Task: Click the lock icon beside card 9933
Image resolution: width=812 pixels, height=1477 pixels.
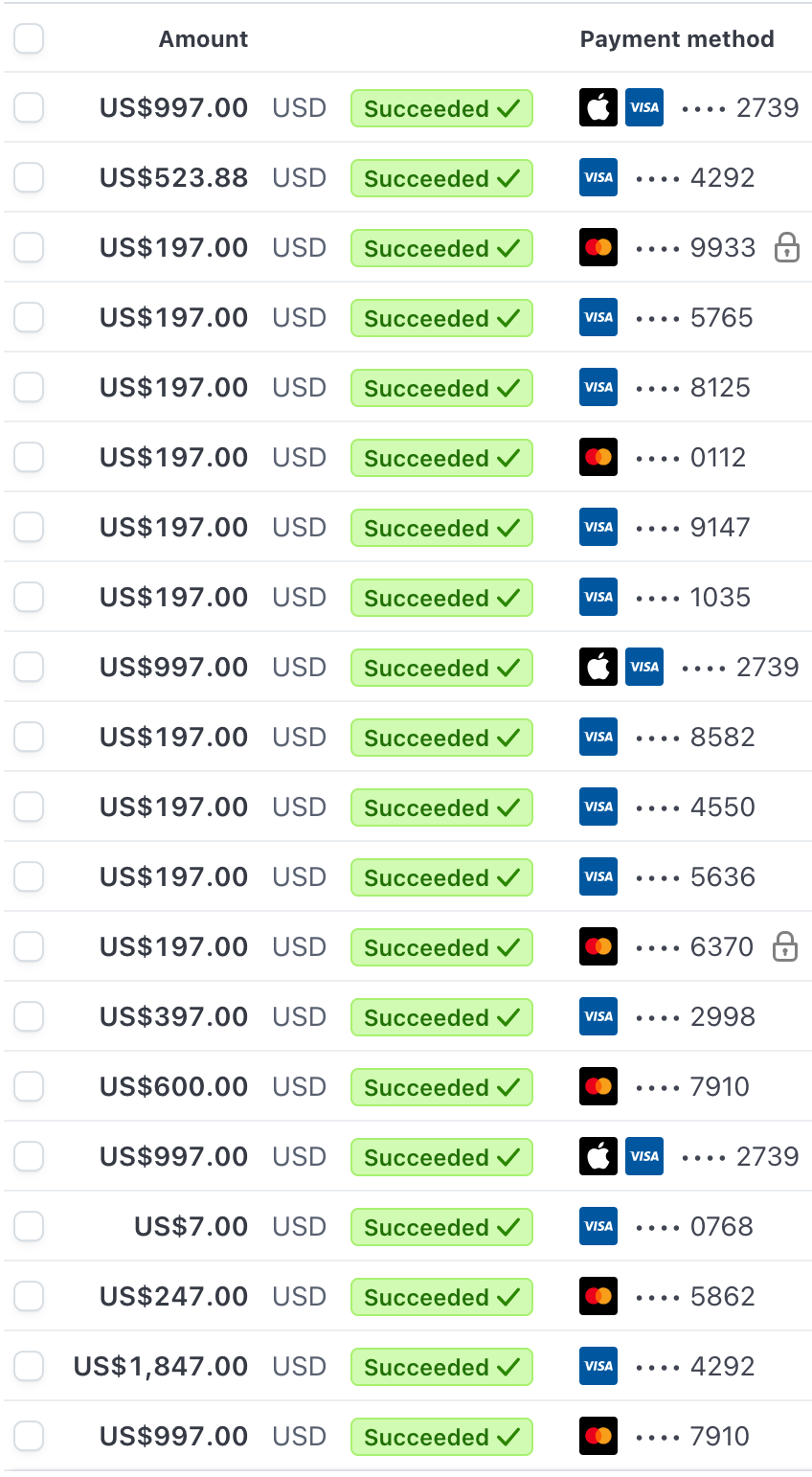Action: pyautogui.click(x=786, y=247)
